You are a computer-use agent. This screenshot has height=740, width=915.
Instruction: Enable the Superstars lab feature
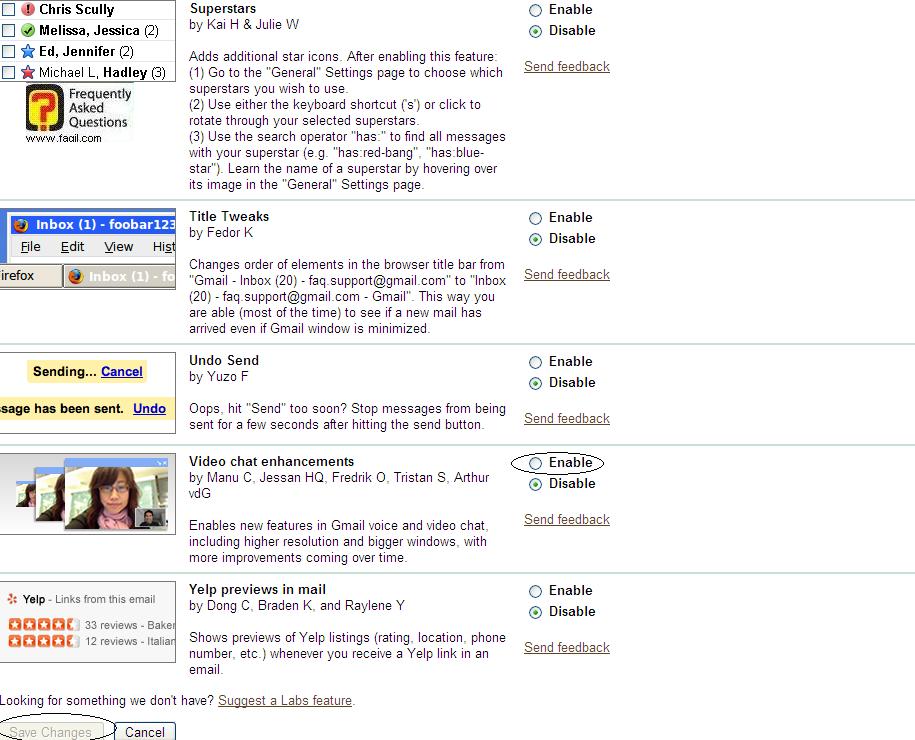click(536, 10)
